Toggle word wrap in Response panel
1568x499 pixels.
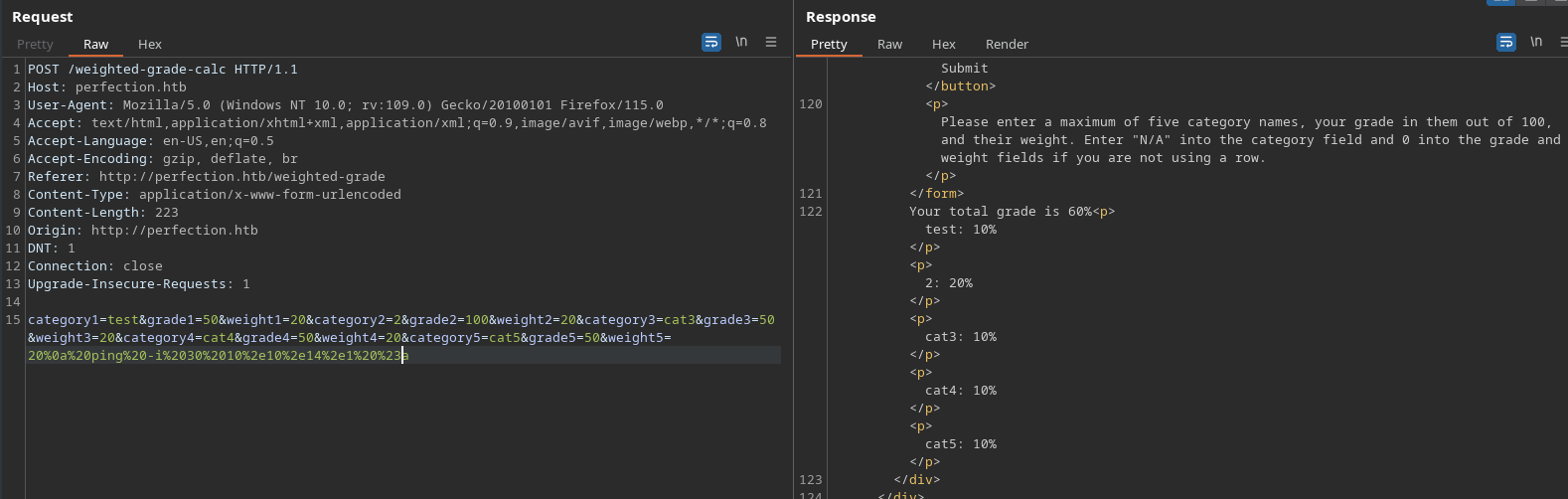pos(1506,42)
